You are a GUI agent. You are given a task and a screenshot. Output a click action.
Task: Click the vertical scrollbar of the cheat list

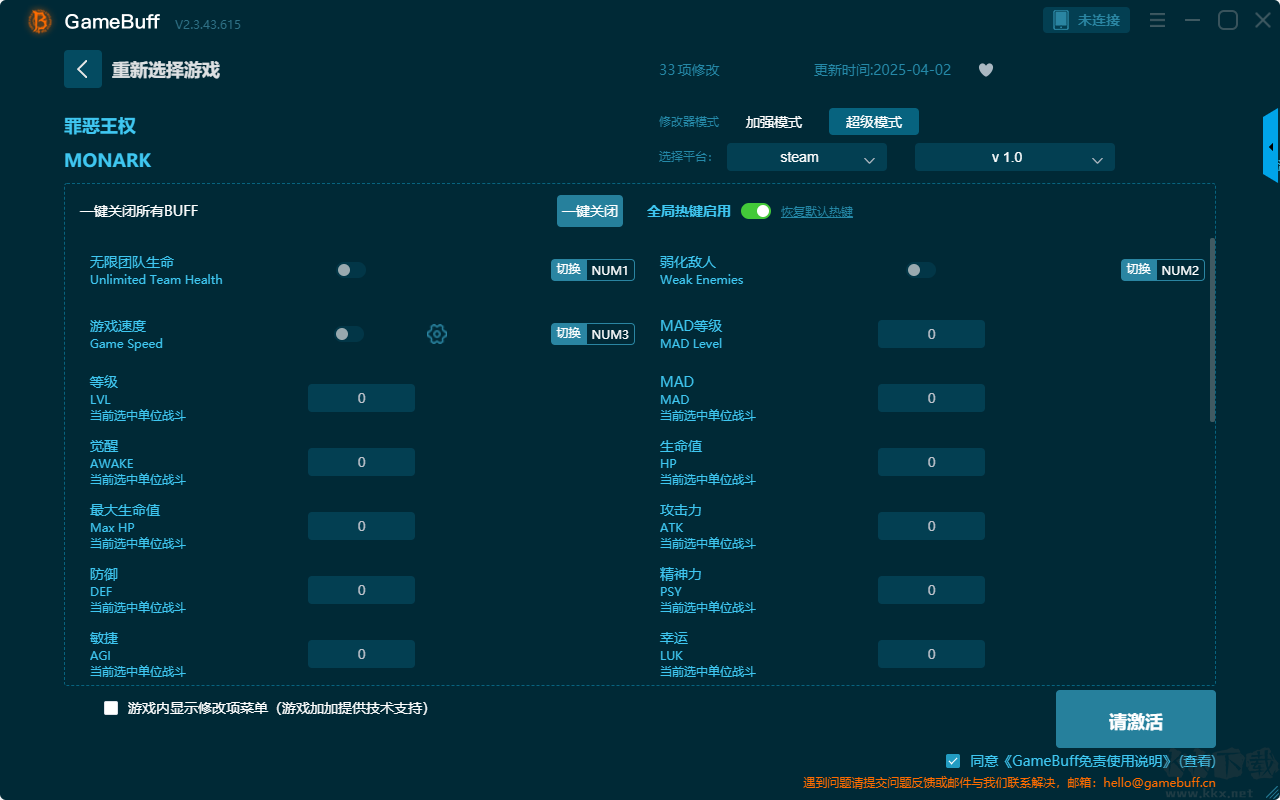pyautogui.click(x=1213, y=330)
